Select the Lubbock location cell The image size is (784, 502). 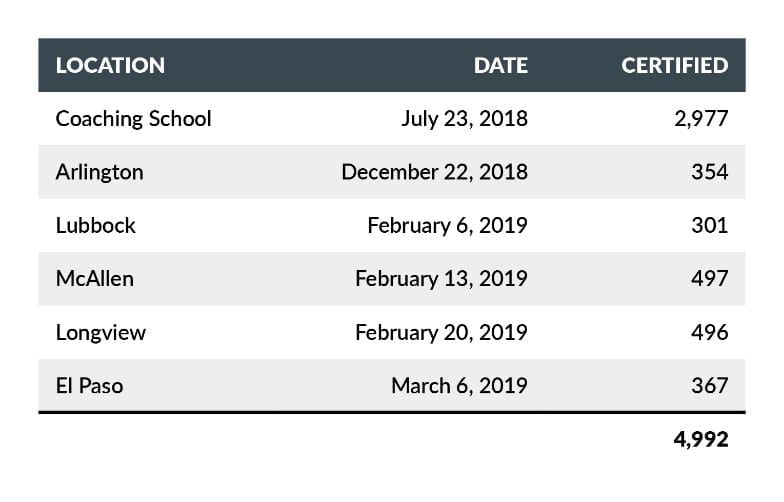pos(95,225)
